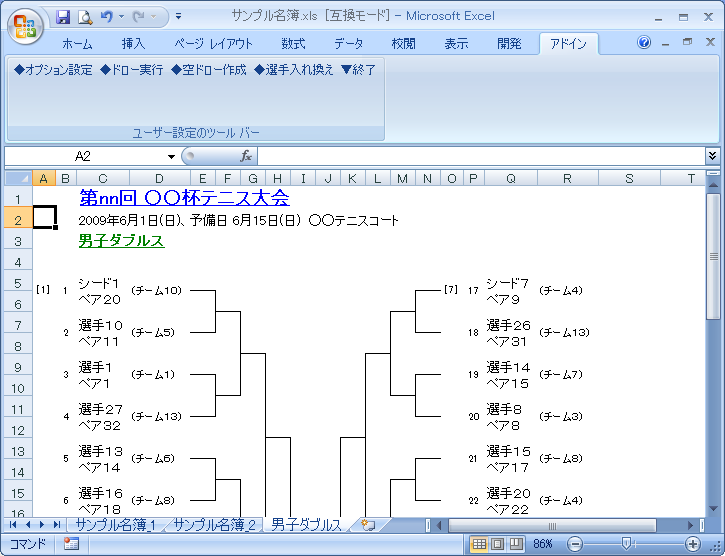The height and width of the screenshot is (556, 725).
Task: Click ◆空ドロー作成 add-in command
Action: click(209, 70)
